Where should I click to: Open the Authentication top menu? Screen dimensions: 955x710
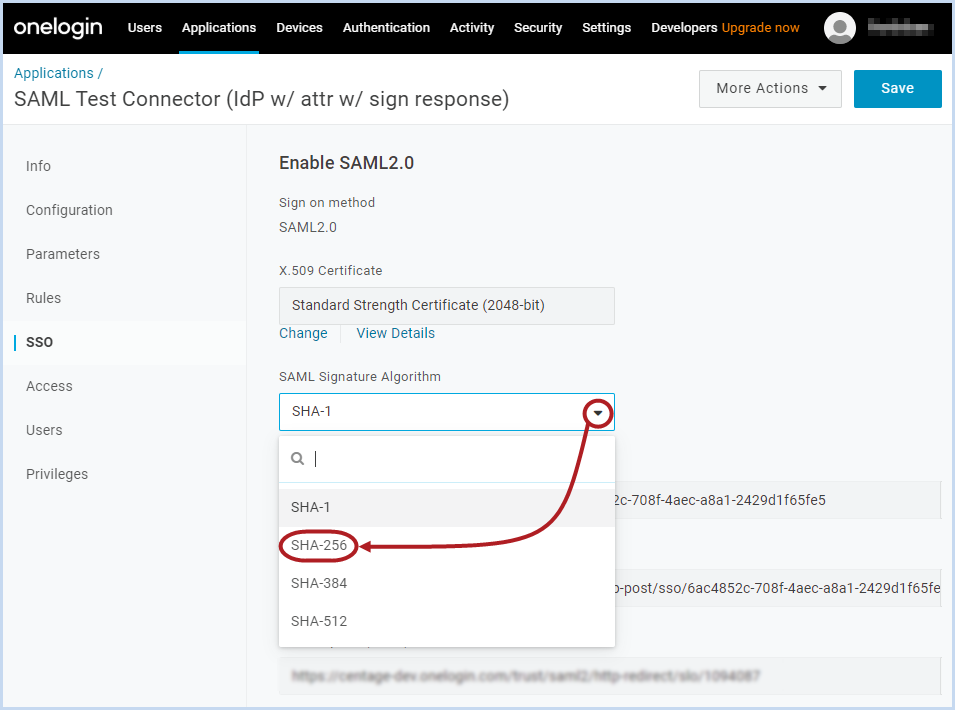tap(386, 28)
